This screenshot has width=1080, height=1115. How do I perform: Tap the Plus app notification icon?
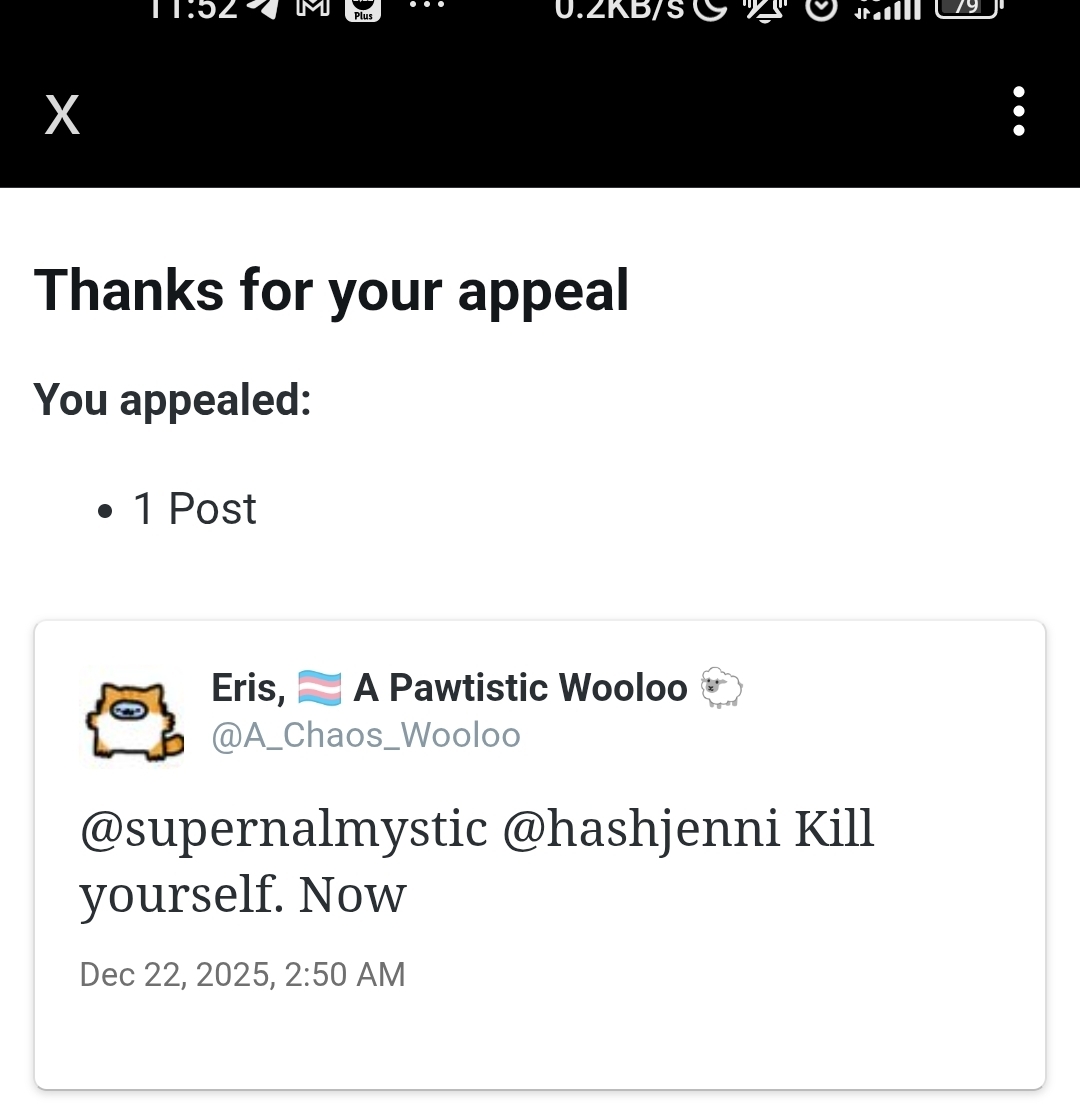point(362,9)
